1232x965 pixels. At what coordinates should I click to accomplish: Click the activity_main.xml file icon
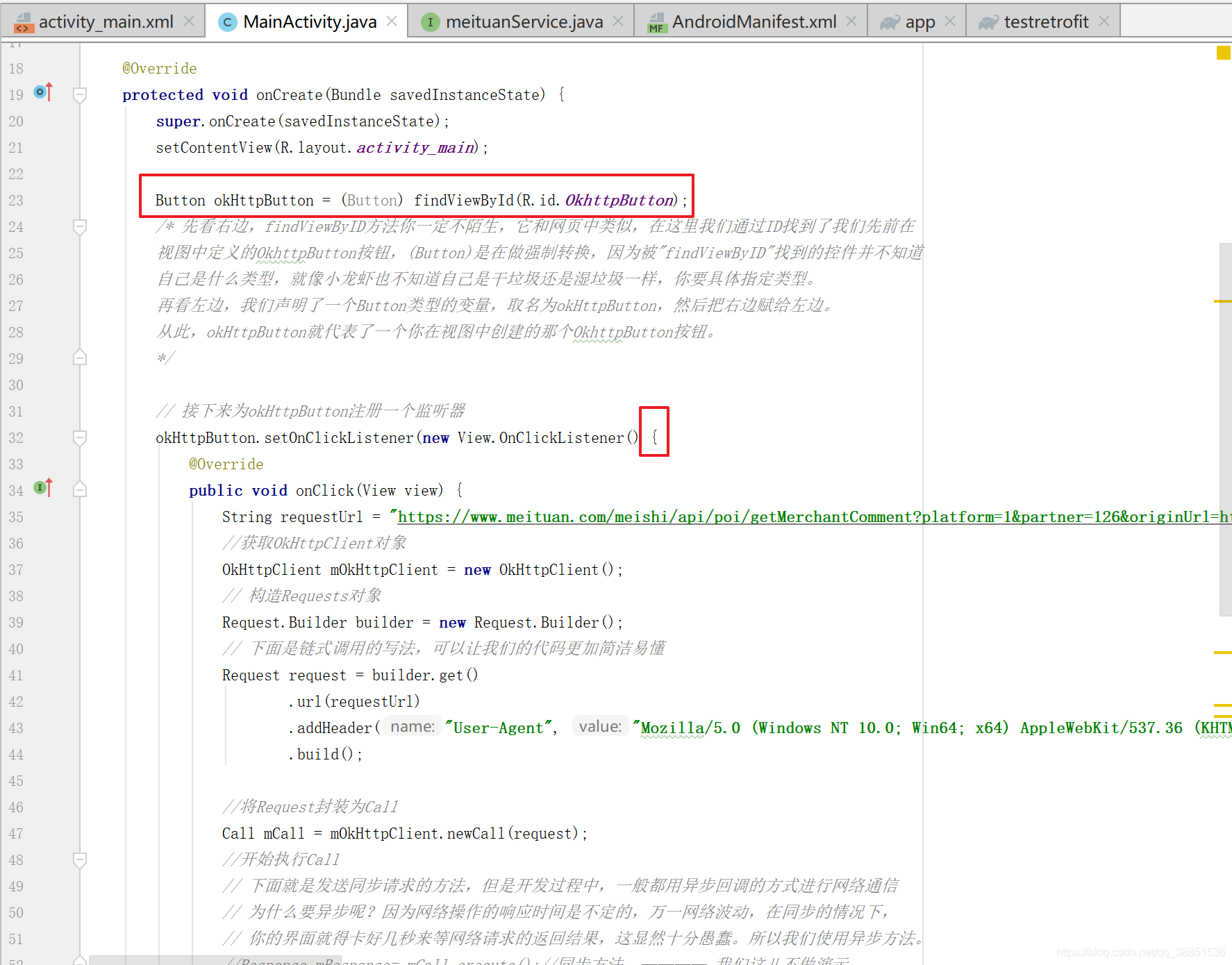[23, 22]
